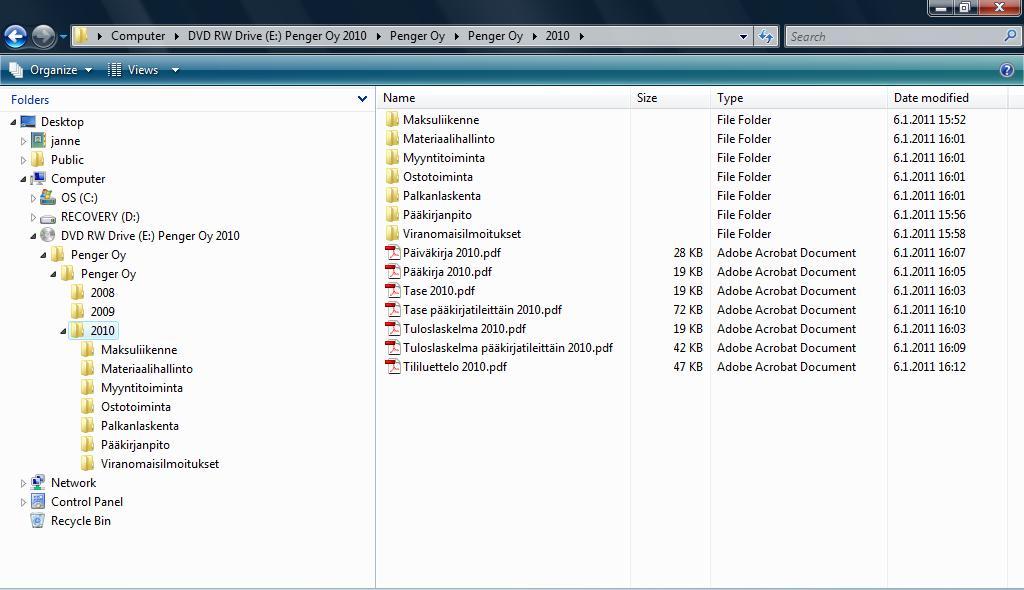Click the address bar folder icon
This screenshot has width=1024, height=590.
point(81,36)
